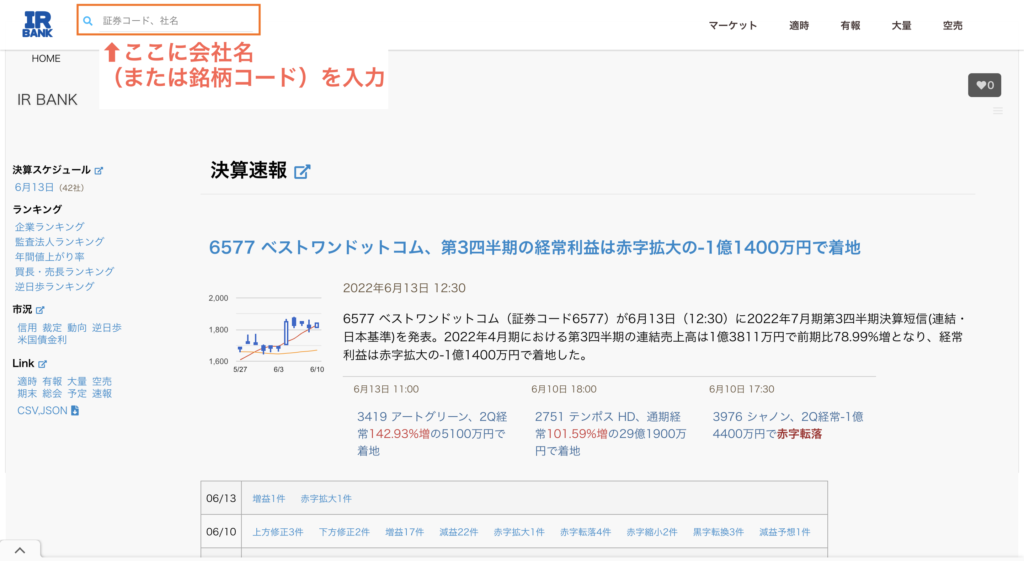This screenshot has height=561, width=1024.
Task: Open the 信用 market link
Action: pyautogui.click(x=27, y=327)
